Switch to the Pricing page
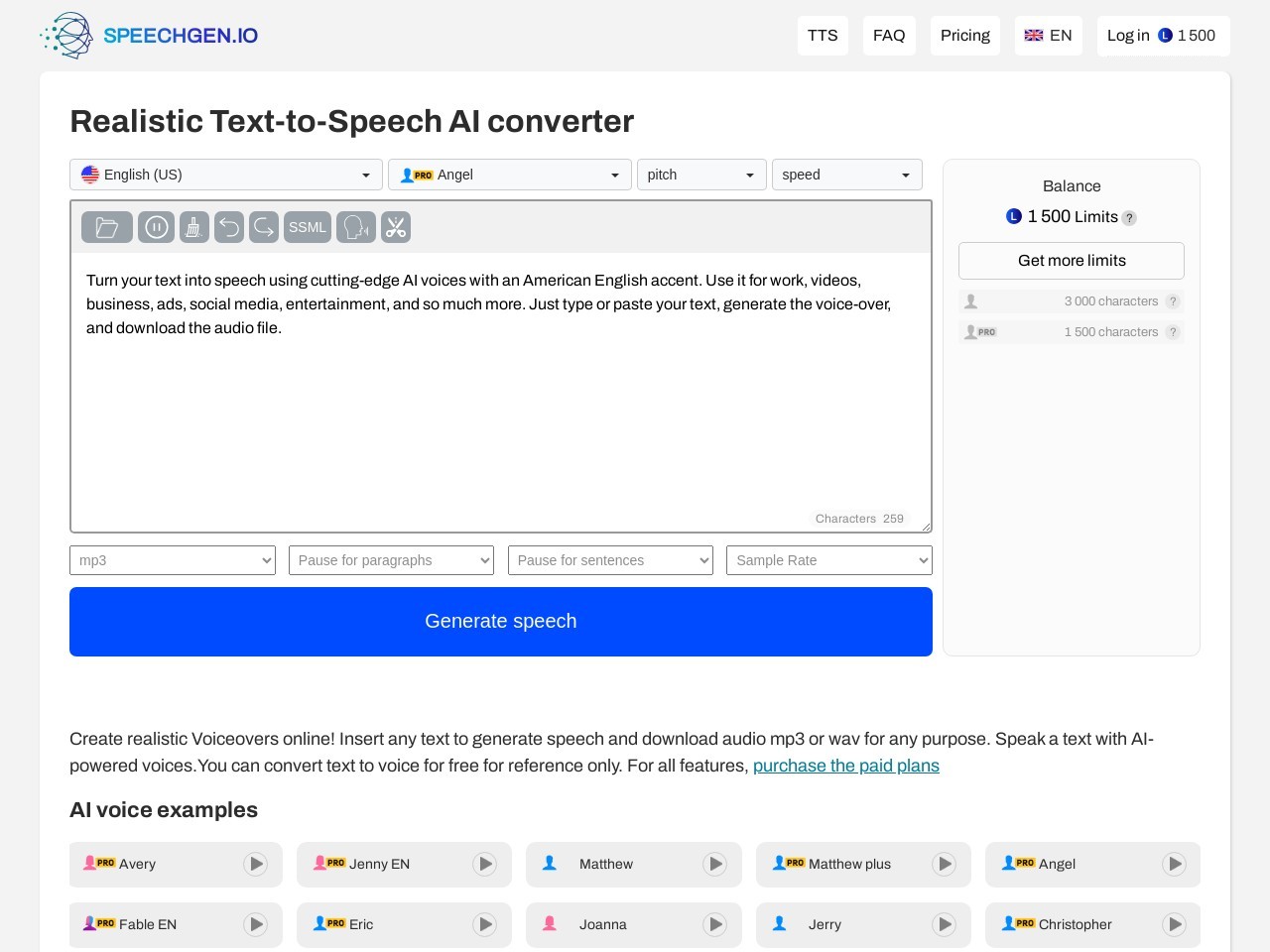The width and height of the screenshot is (1270, 952). 964,36
